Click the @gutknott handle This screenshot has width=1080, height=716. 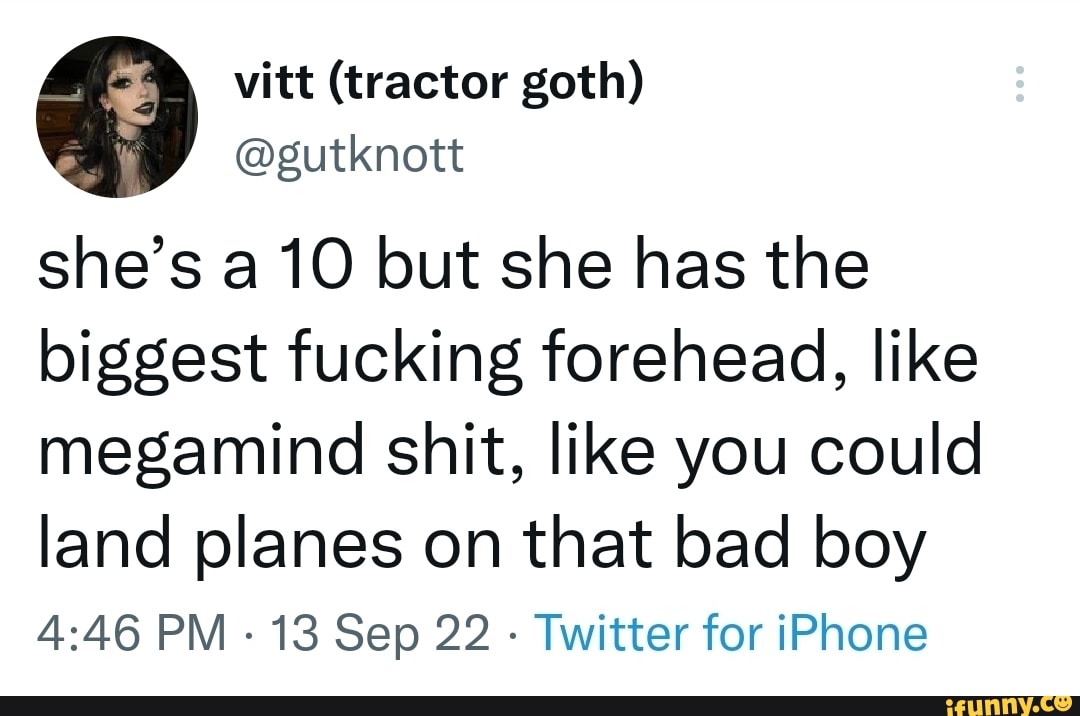click(x=351, y=154)
